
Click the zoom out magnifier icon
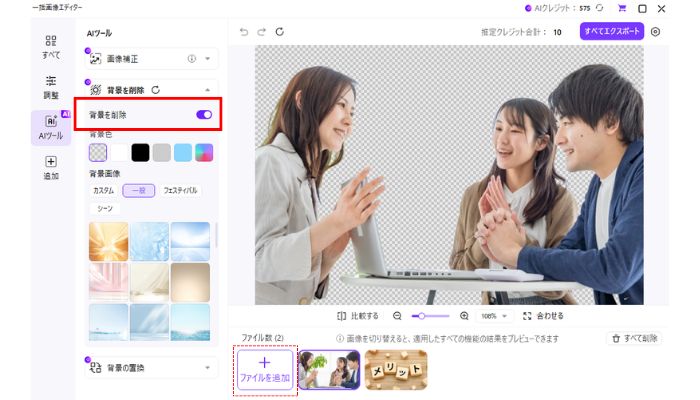397,315
